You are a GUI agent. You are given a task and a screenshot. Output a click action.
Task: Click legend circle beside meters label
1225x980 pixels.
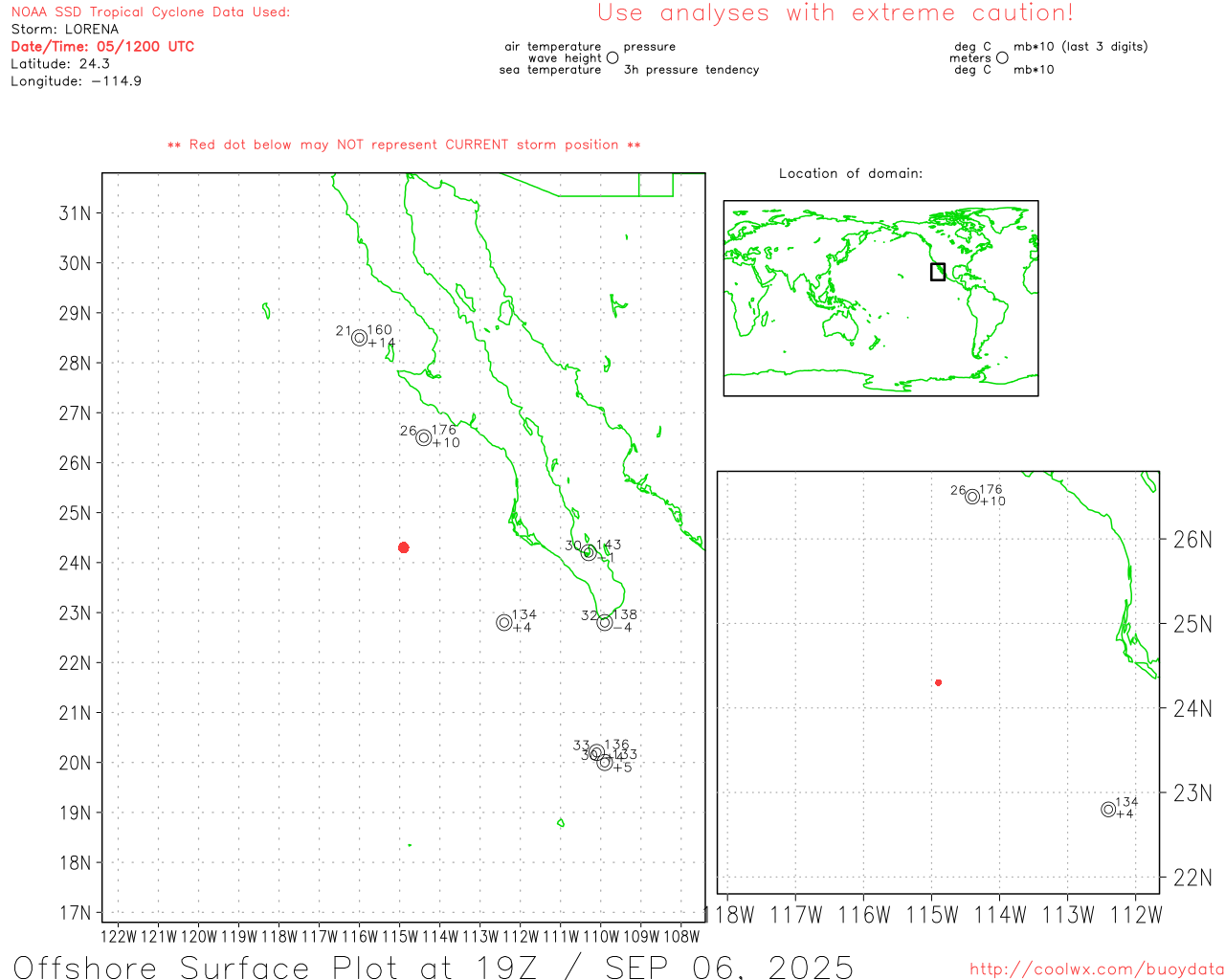(1002, 57)
